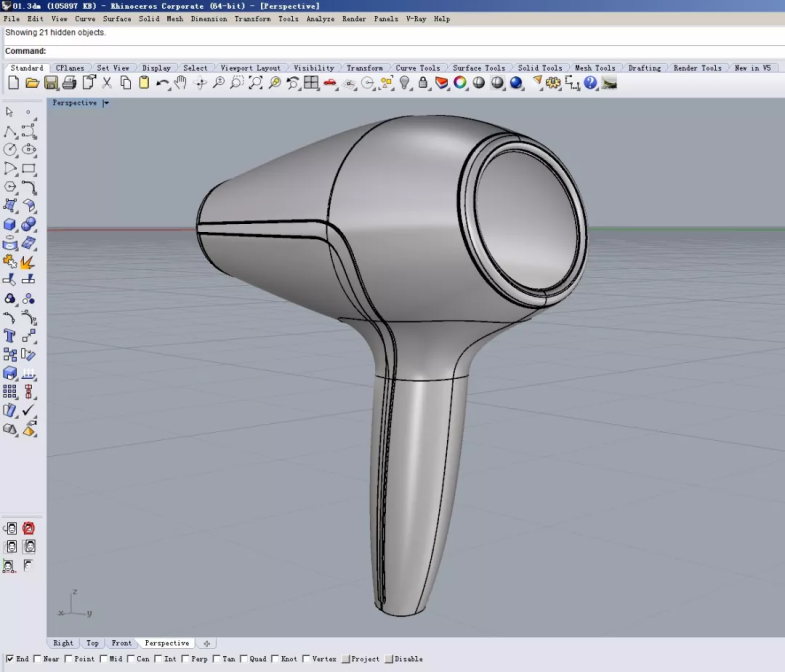Open the Help question mark icon
This screenshot has height=672, width=785.
pyautogui.click(x=590, y=83)
